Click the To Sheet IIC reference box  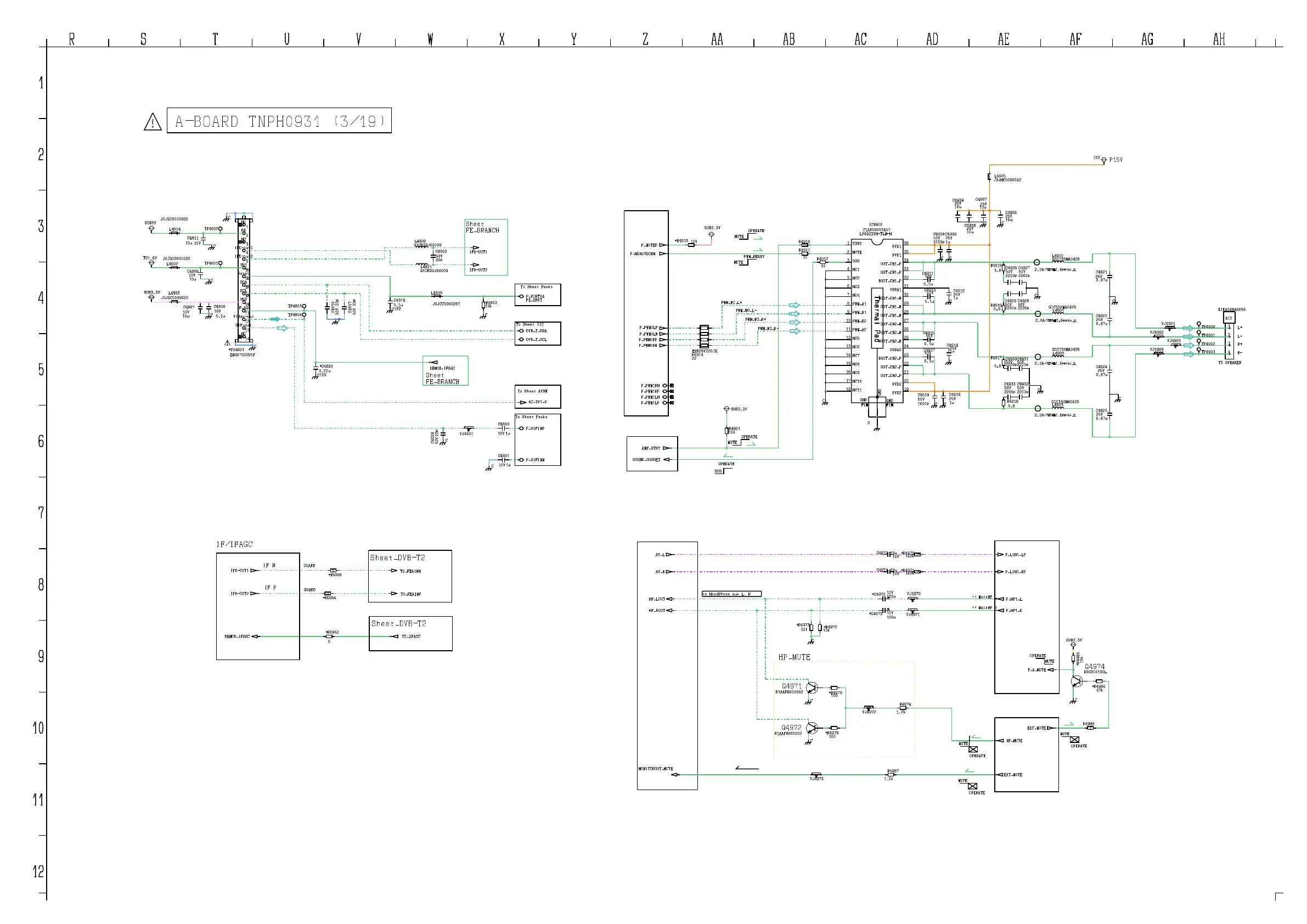[x=537, y=333]
